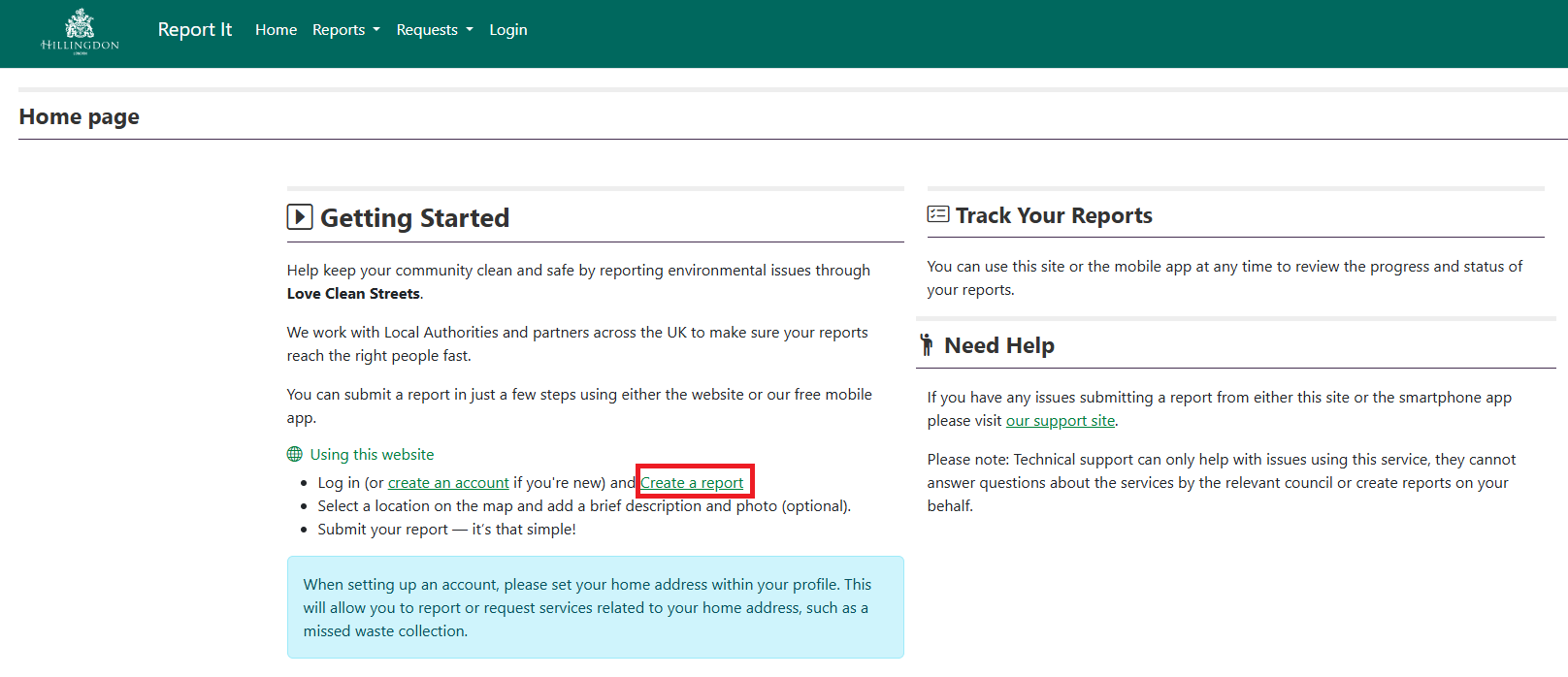
Task: Click the 'We work with Local Authorities' paragraph
Action: tap(577, 343)
